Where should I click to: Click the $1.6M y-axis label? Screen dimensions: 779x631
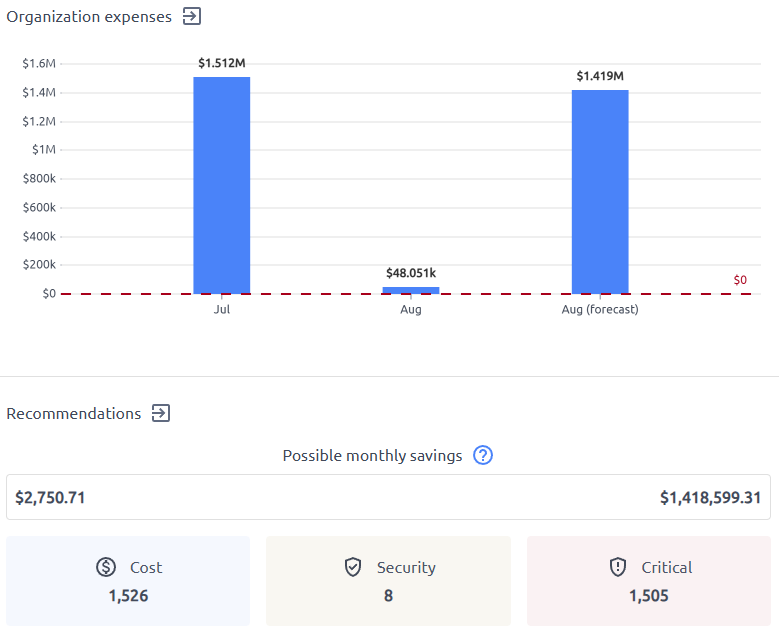coord(39,64)
